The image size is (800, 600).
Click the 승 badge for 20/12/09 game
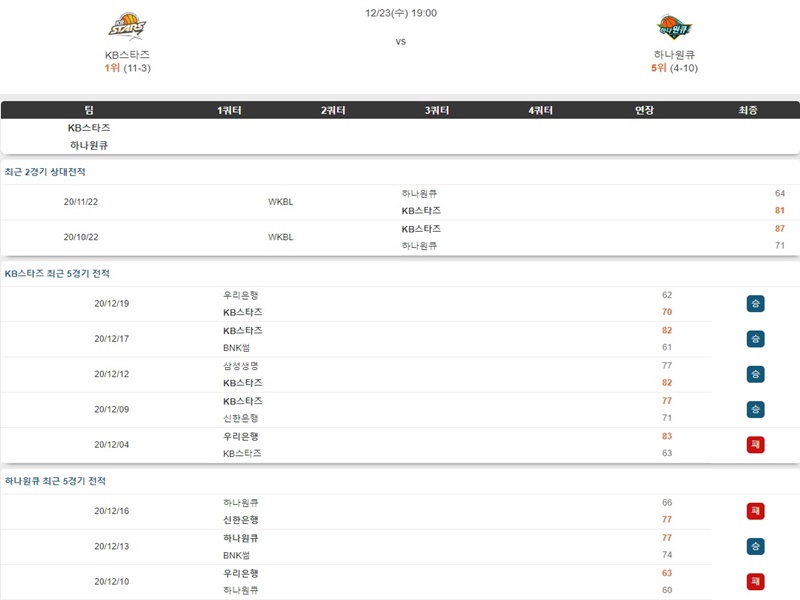[755, 409]
